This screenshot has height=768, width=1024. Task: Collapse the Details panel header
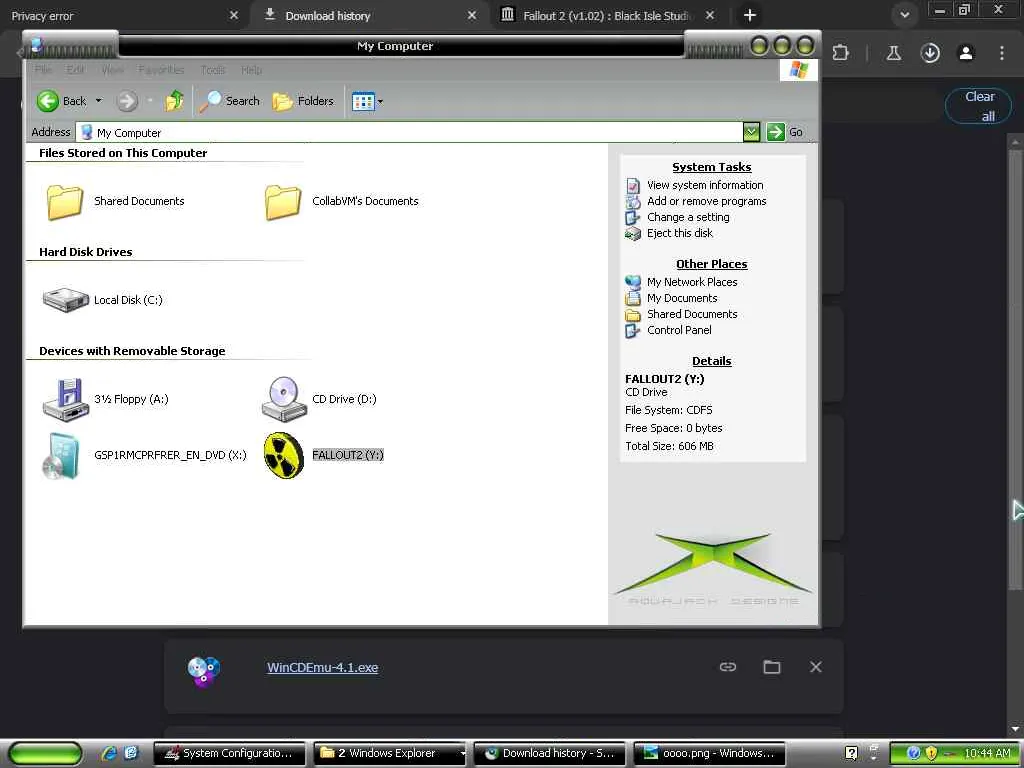[x=712, y=361]
